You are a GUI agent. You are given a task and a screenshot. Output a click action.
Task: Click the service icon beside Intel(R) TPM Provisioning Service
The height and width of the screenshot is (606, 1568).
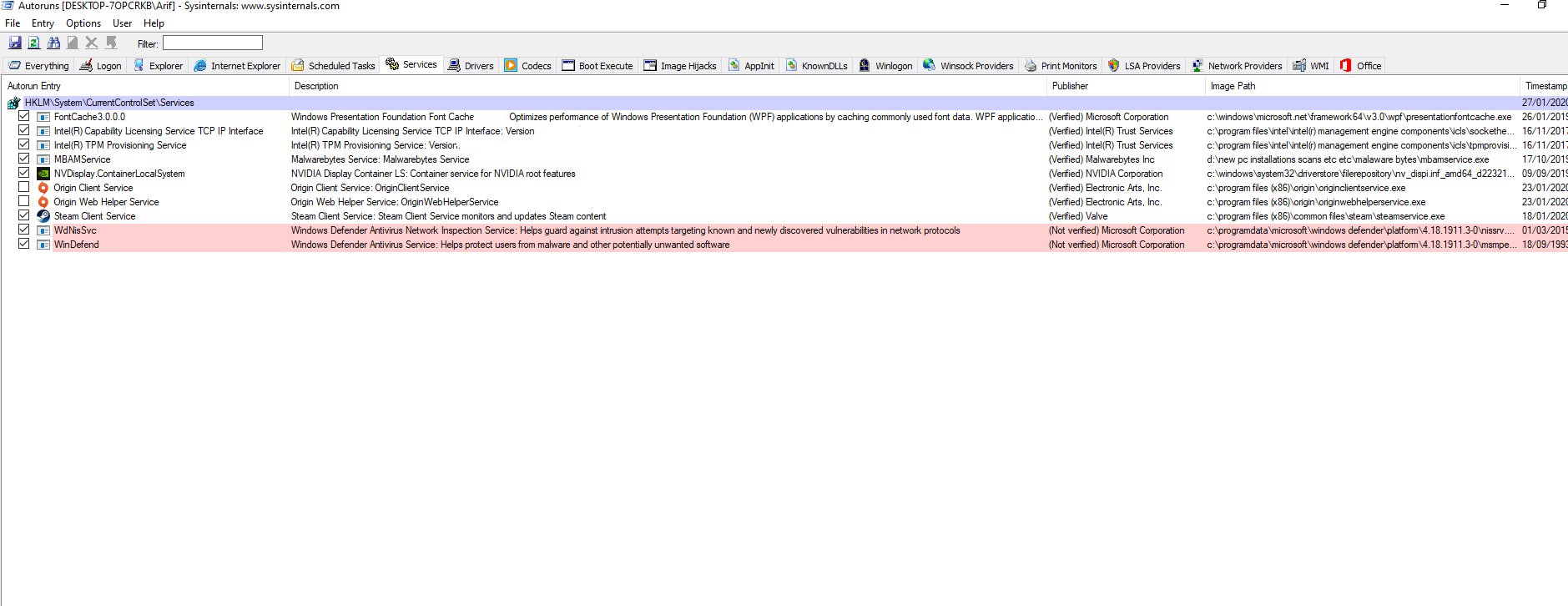pos(43,145)
